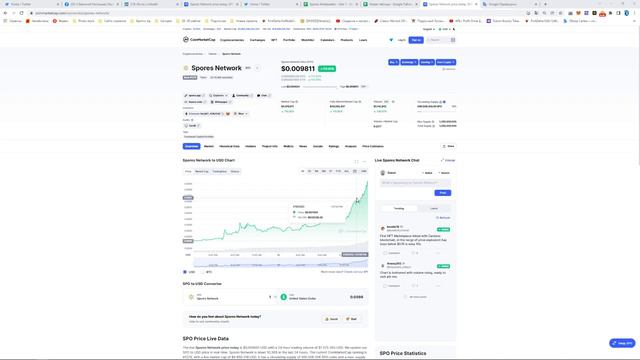This screenshot has width=640, height=360.
Task: Click the Help button at bottom right
Action: (622, 343)
